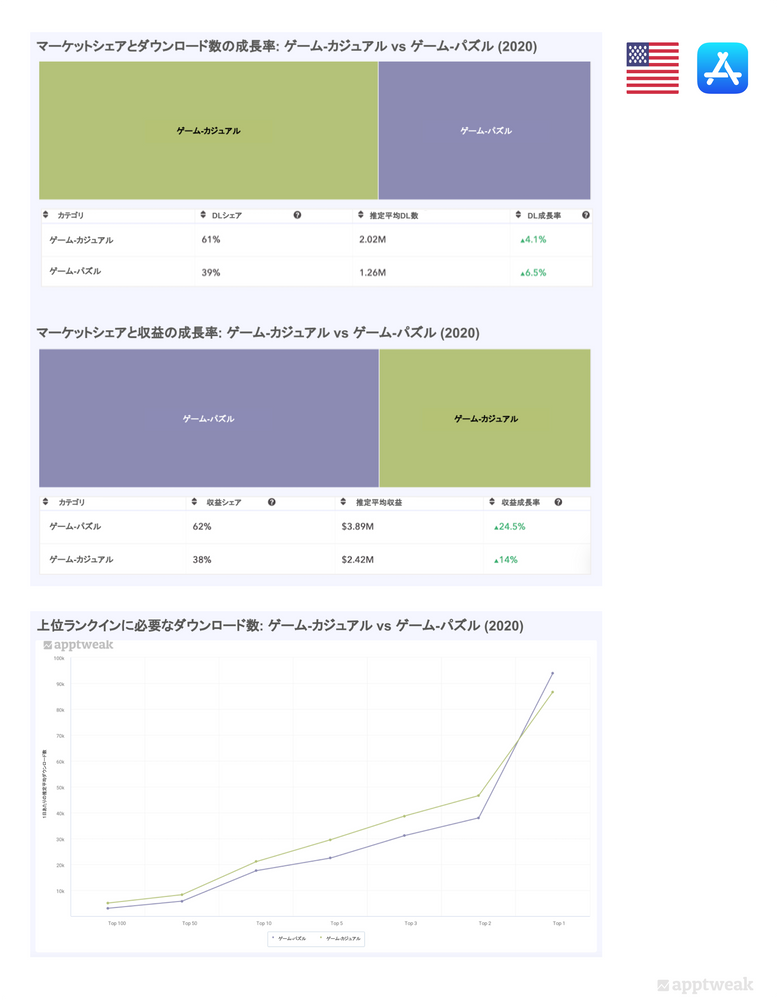Open the help tooltip beside 収益成長率

558,502
